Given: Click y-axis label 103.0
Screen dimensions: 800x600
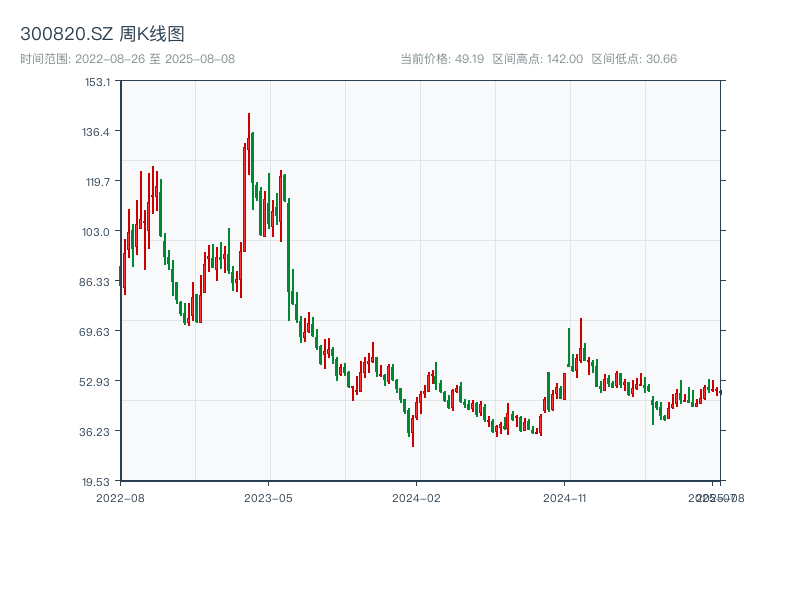Looking at the screenshot, I should [96, 232].
